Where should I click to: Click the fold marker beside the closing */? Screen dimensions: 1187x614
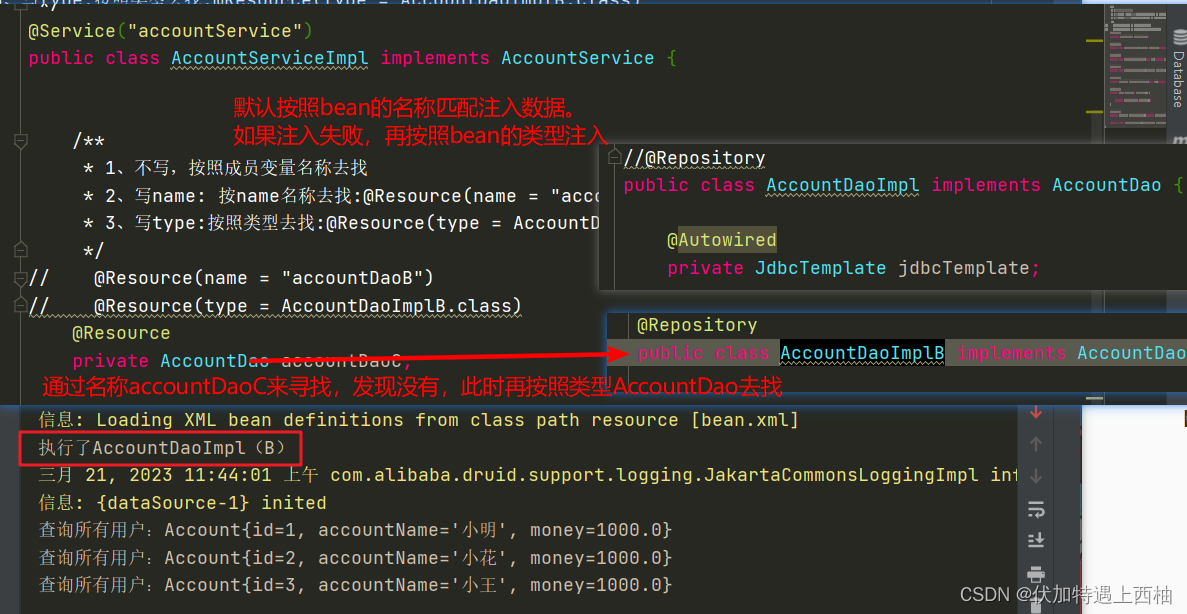point(20,249)
